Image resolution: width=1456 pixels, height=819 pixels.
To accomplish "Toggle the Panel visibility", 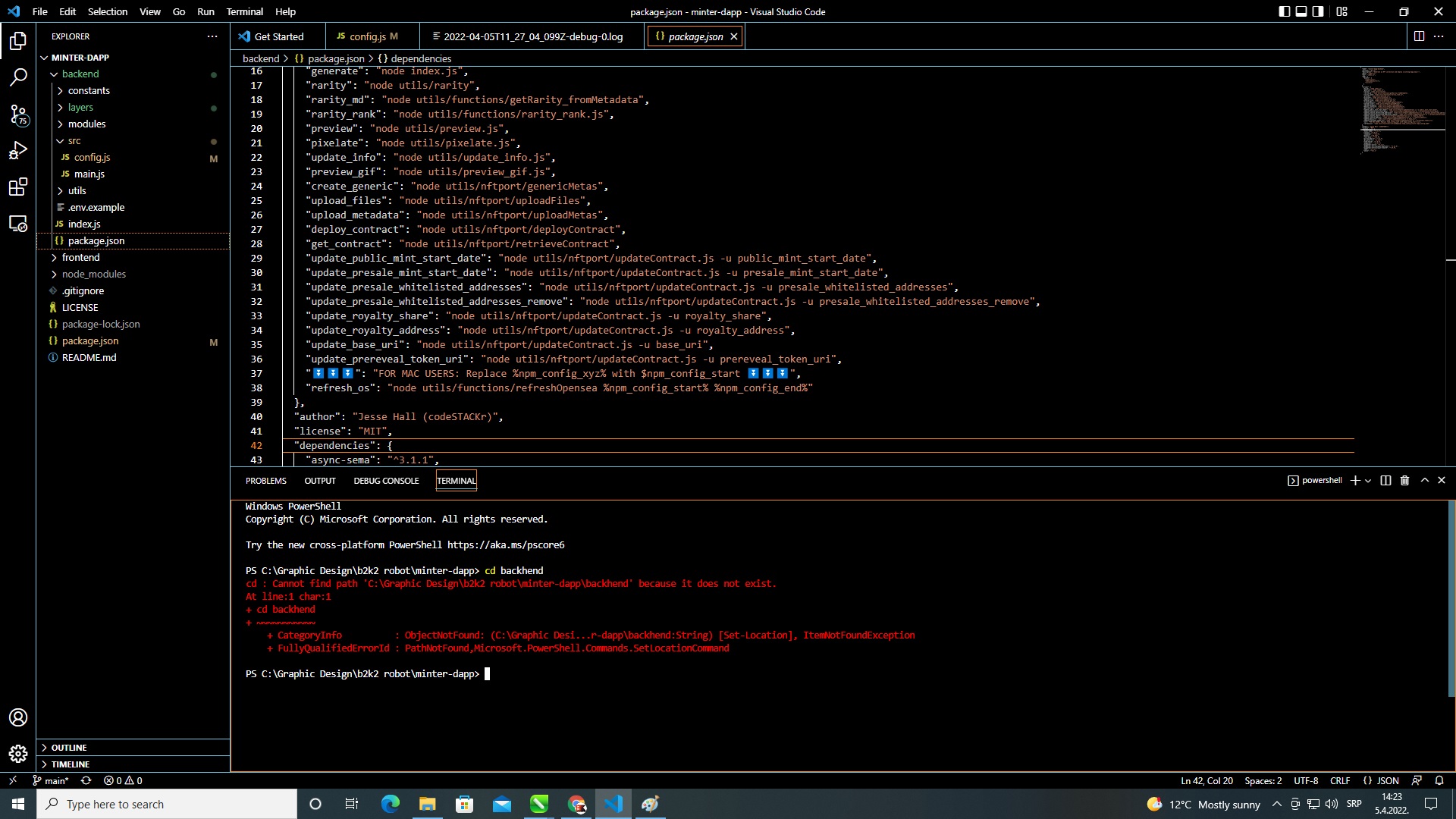I will click(x=1301, y=11).
